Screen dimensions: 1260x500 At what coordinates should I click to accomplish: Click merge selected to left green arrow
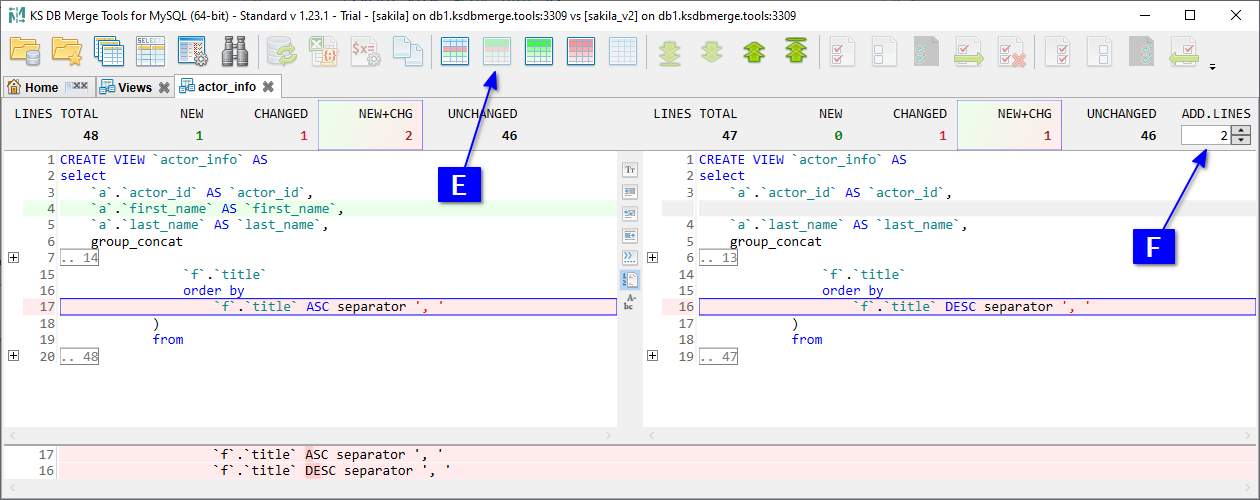click(x=1185, y=51)
